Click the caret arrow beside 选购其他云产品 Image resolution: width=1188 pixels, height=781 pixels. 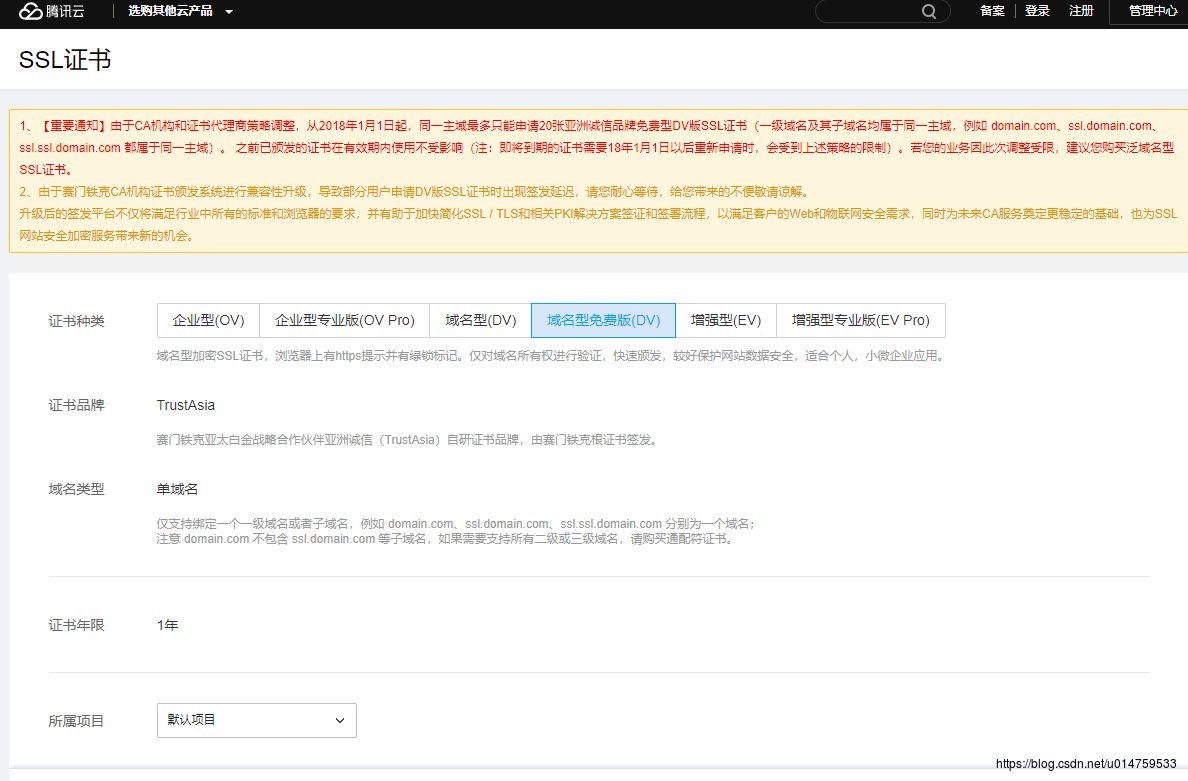229,12
